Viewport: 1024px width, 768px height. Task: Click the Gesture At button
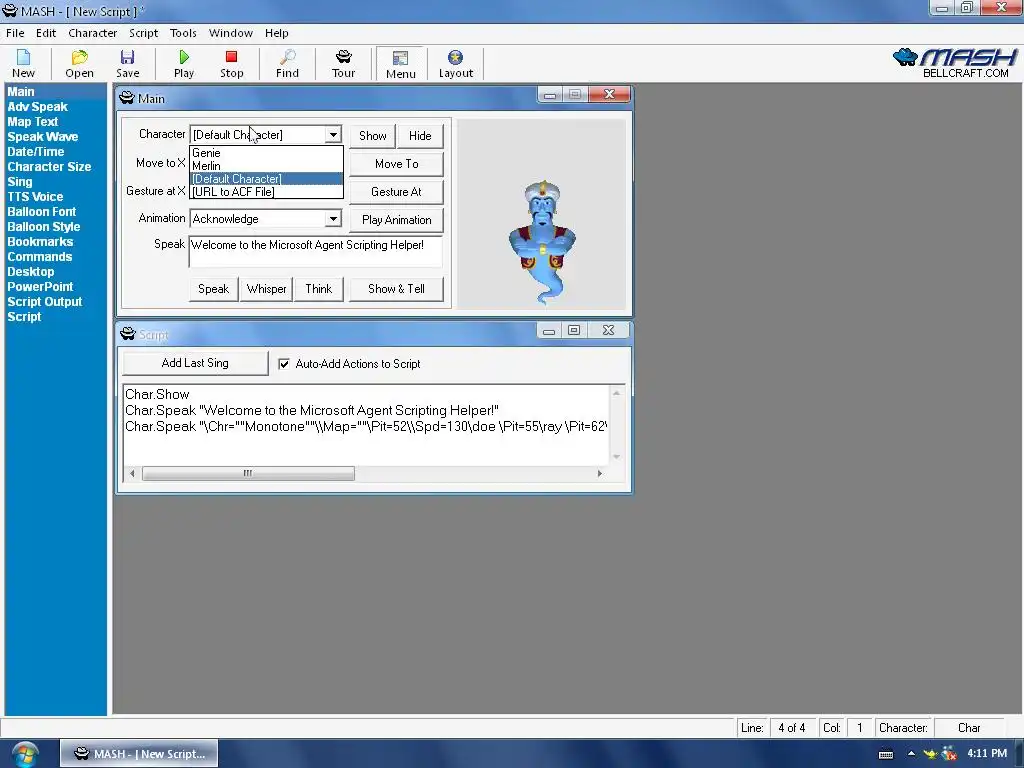point(396,192)
